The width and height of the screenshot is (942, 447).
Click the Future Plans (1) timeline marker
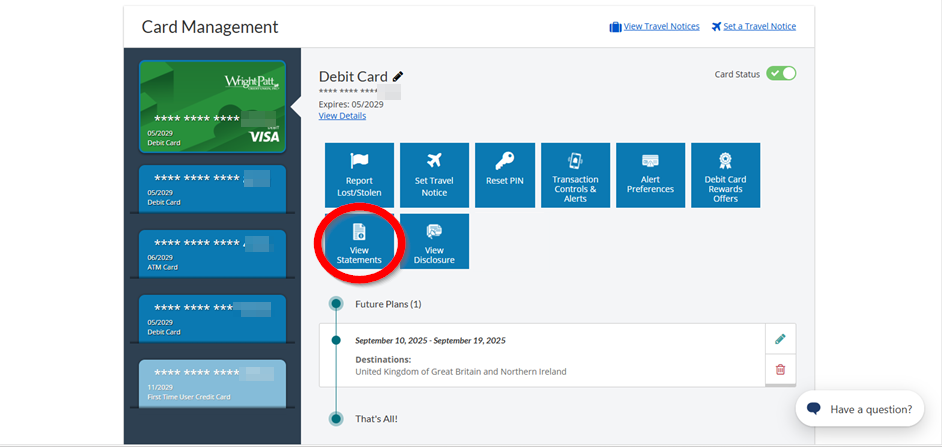pos(336,303)
